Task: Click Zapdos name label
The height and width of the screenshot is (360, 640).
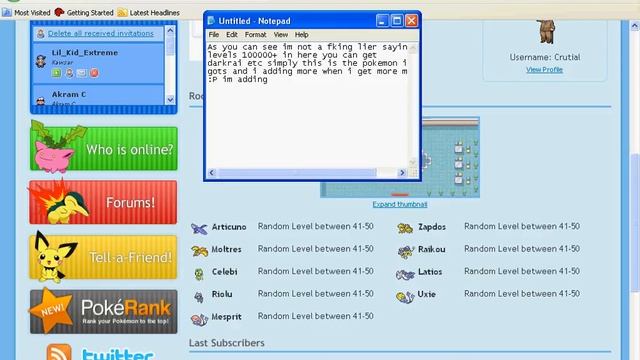Action: coord(431,227)
